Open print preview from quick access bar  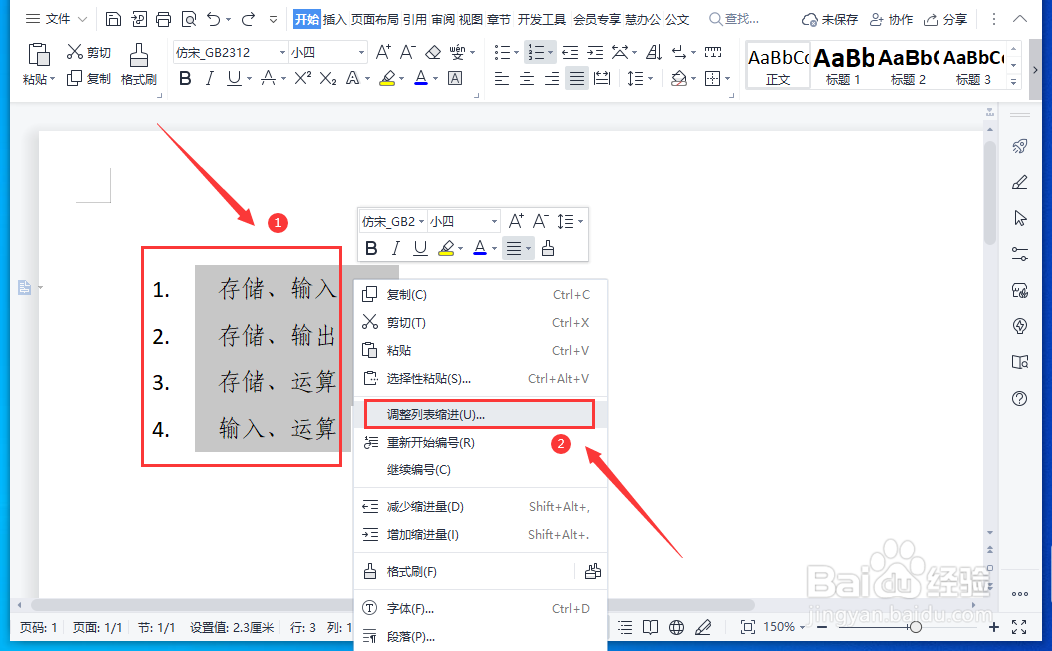(189, 19)
